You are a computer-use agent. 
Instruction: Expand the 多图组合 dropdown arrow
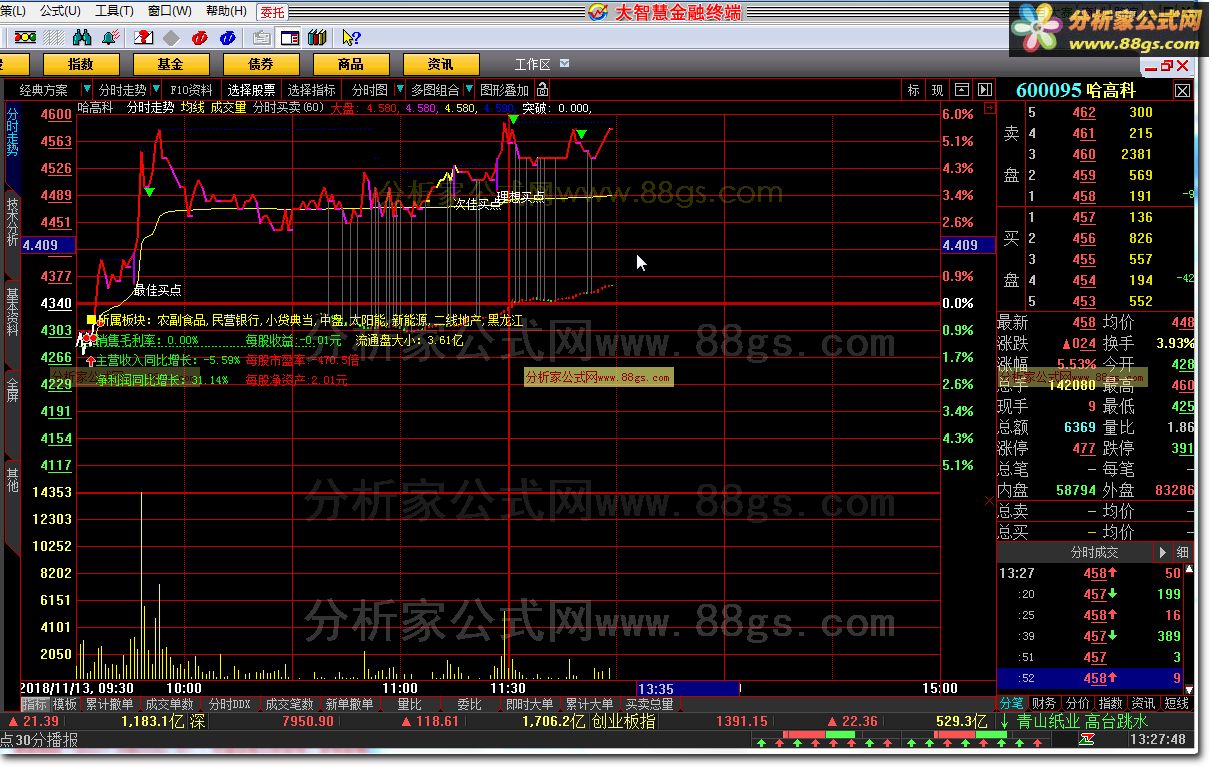click(x=469, y=90)
